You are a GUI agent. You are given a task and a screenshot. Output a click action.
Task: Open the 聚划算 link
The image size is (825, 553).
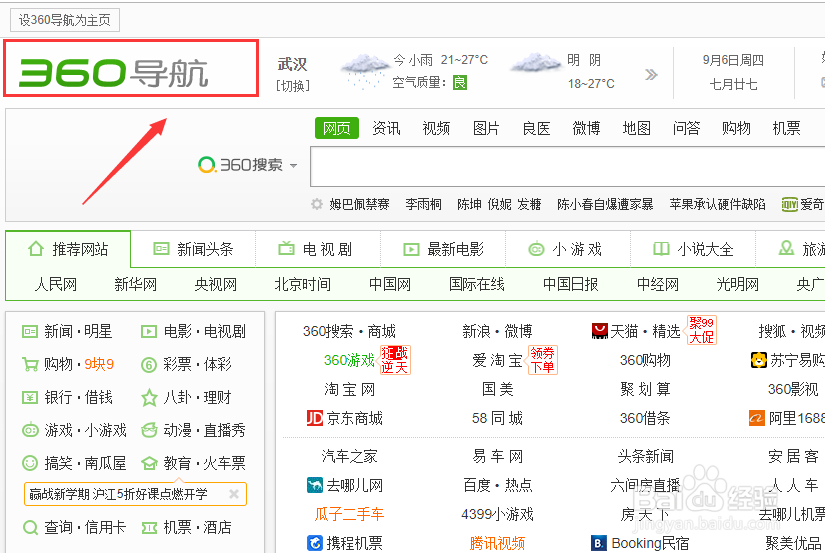coord(645,389)
